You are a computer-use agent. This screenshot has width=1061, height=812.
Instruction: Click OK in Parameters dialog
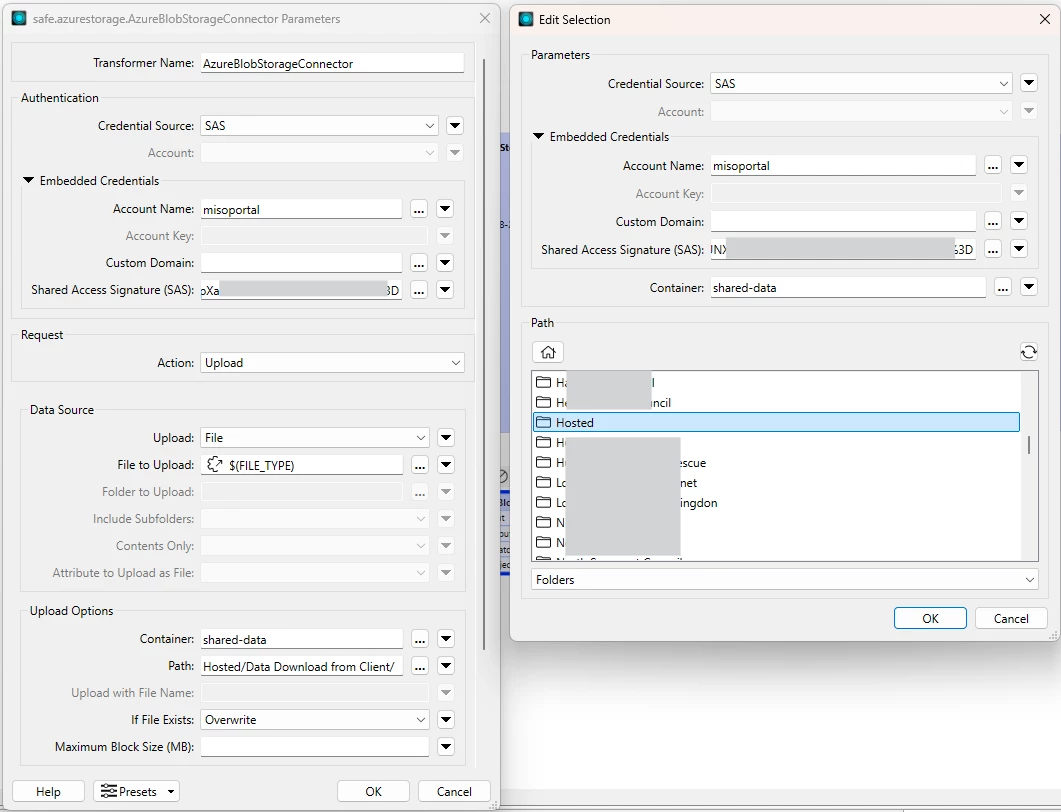coord(374,791)
